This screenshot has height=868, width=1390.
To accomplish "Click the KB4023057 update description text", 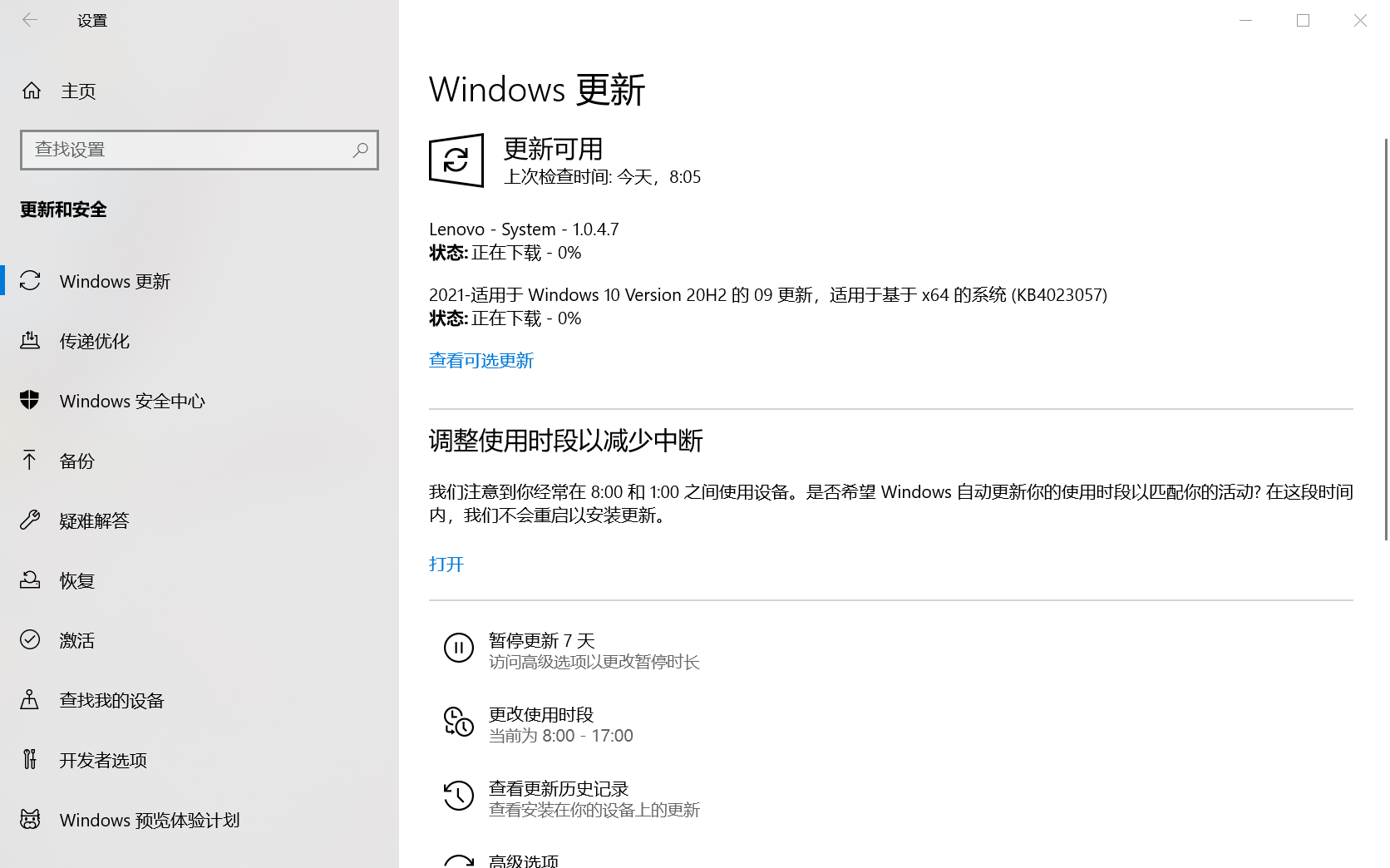I will point(768,295).
